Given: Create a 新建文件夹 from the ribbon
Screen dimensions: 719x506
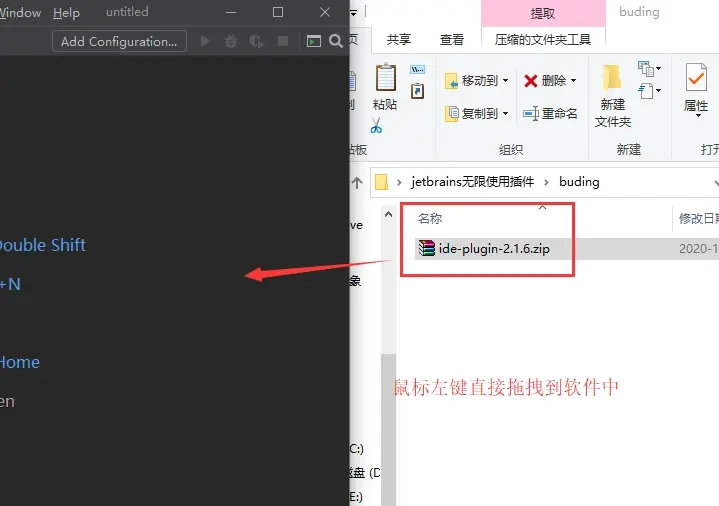Looking at the screenshot, I should tap(613, 95).
